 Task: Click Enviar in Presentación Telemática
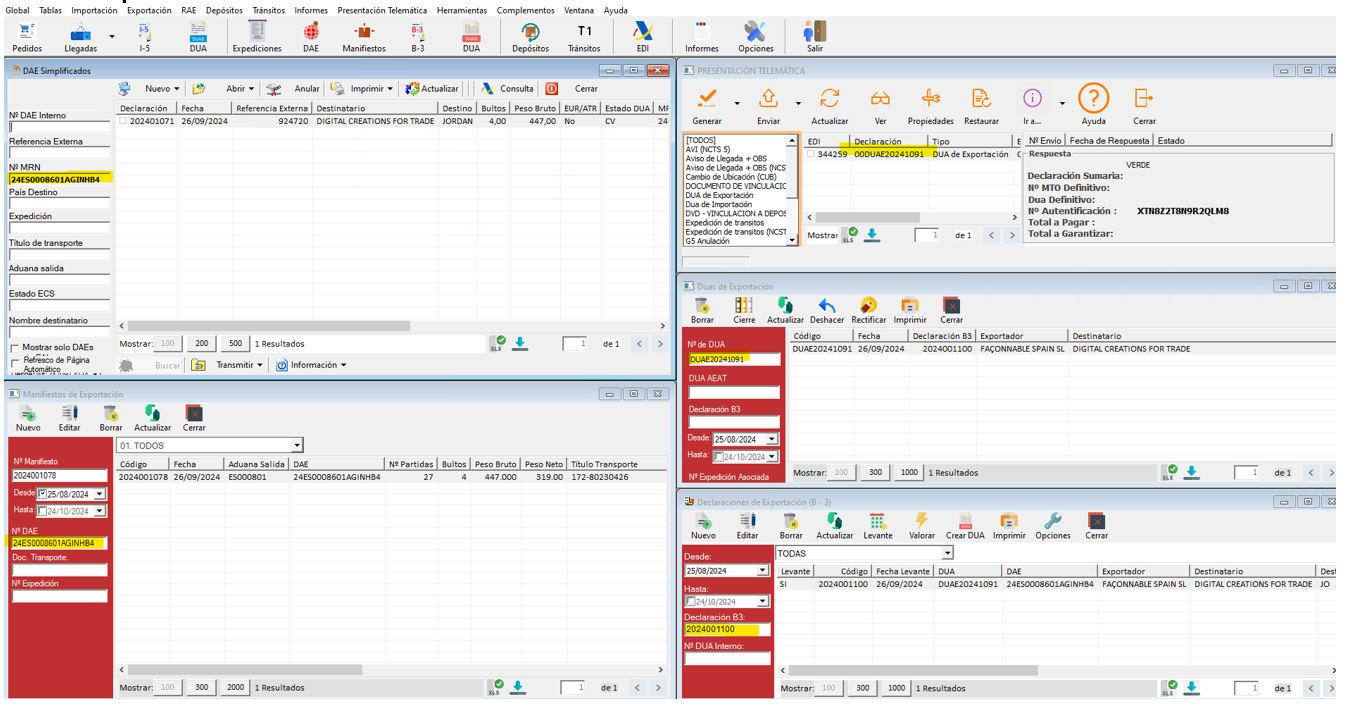pyautogui.click(x=768, y=104)
